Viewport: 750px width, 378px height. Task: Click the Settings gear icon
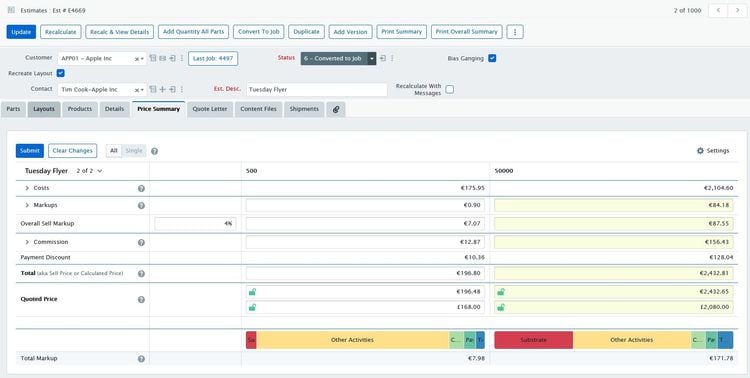click(x=700, y=151)
